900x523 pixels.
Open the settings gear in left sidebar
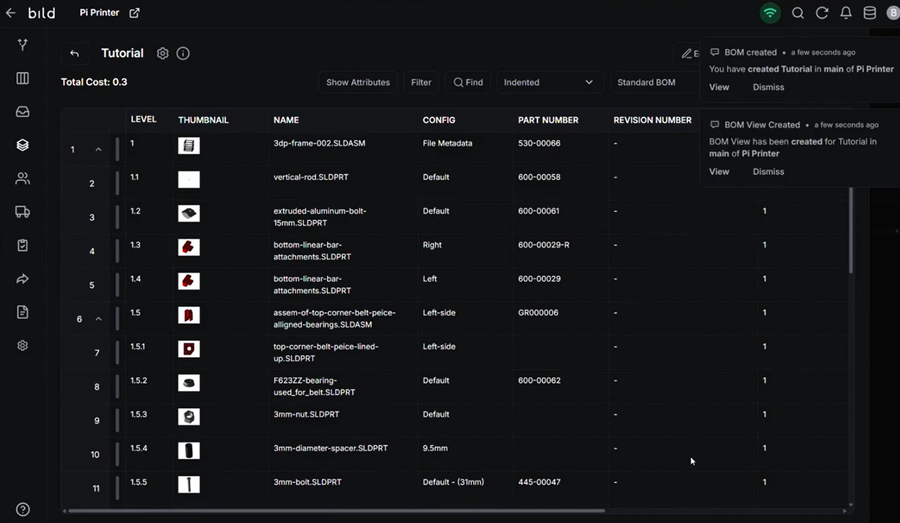pyautogui.click(x=22, y=346)
